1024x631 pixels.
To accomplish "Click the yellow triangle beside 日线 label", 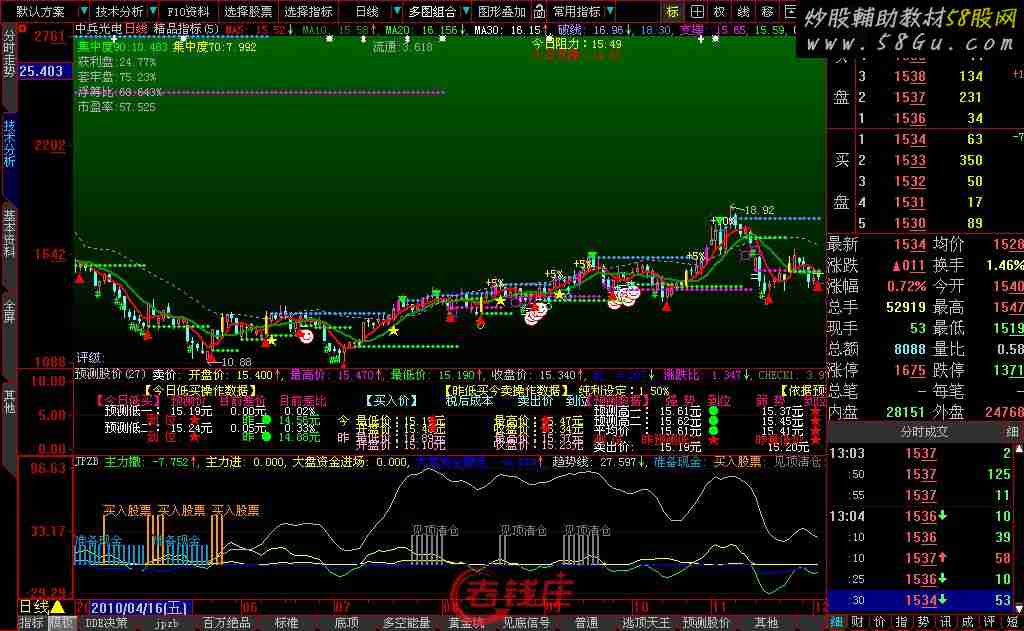I will tap(57, 607).
